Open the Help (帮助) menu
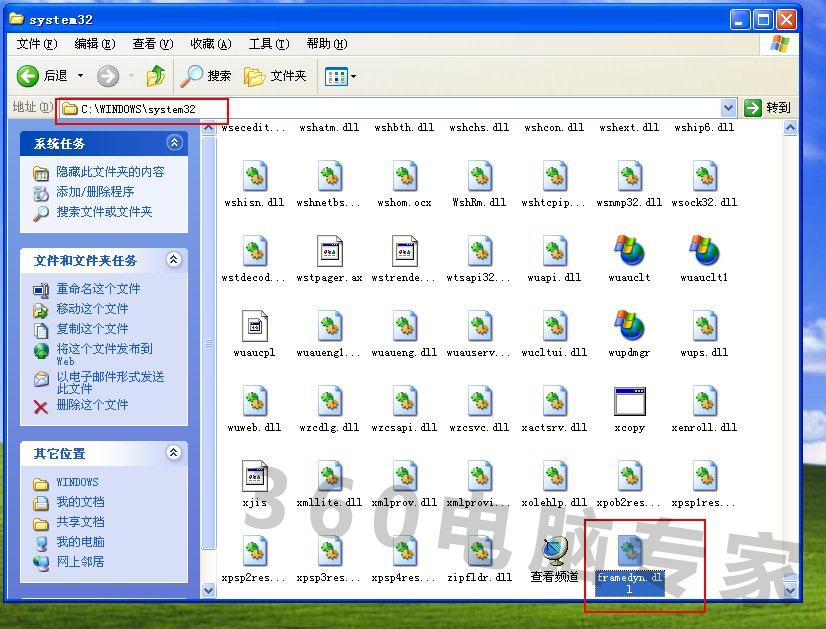 (327, 44)
